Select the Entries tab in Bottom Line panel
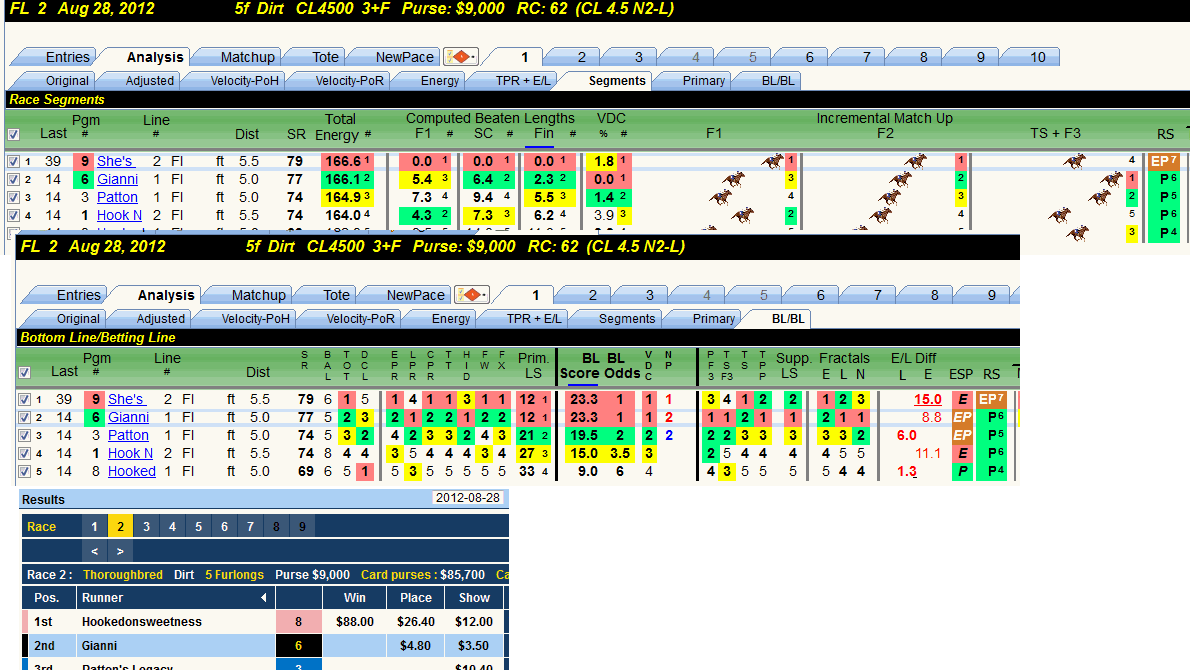 [78, 295]
